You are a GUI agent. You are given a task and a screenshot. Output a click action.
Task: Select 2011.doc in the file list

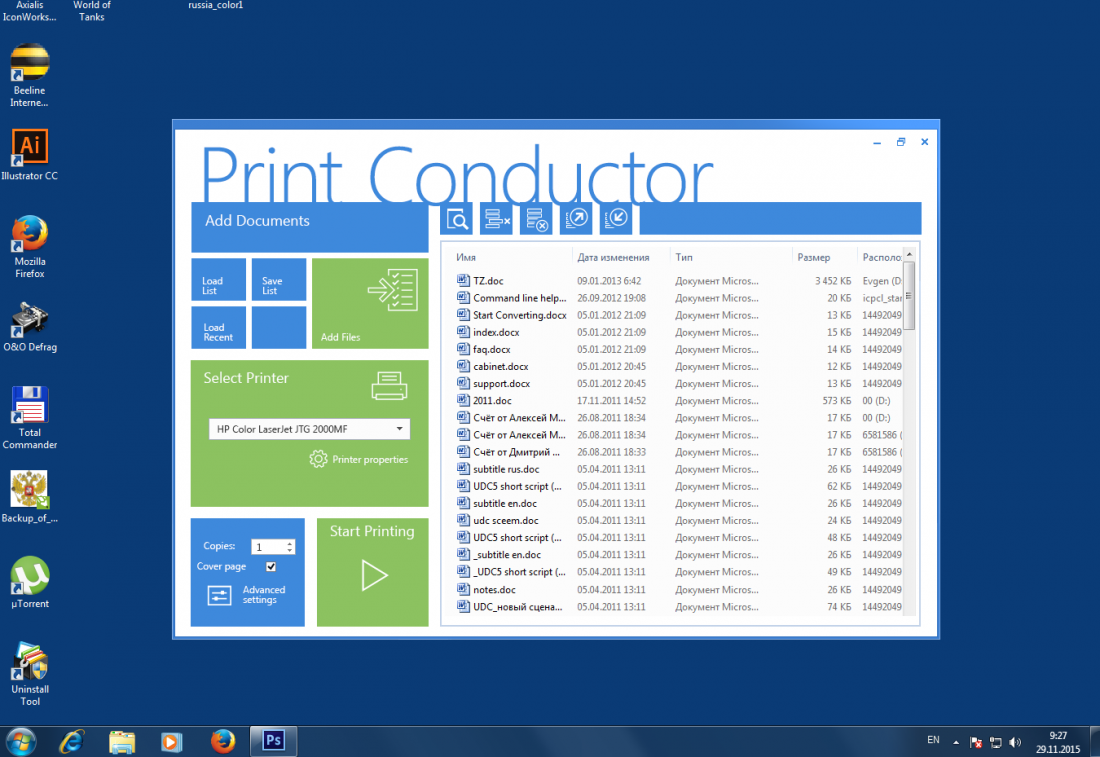coord(678,401)
